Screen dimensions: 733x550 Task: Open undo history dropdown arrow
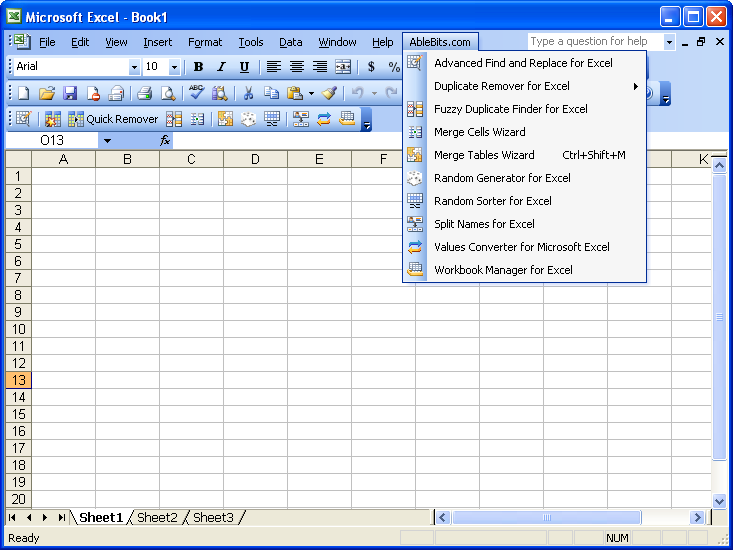(374, 93)
